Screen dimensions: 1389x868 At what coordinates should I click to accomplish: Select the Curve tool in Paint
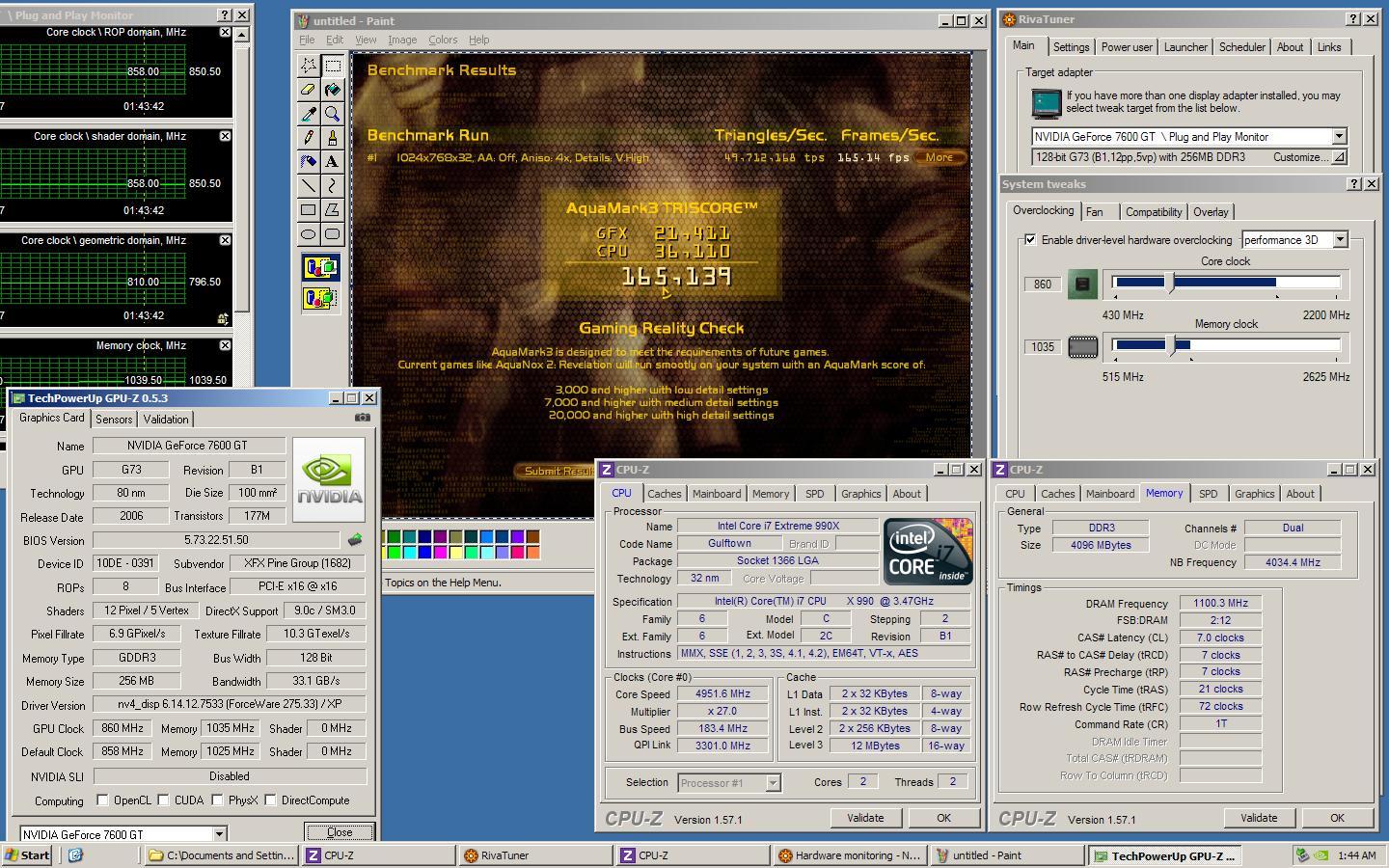click(x=333, y=185)
